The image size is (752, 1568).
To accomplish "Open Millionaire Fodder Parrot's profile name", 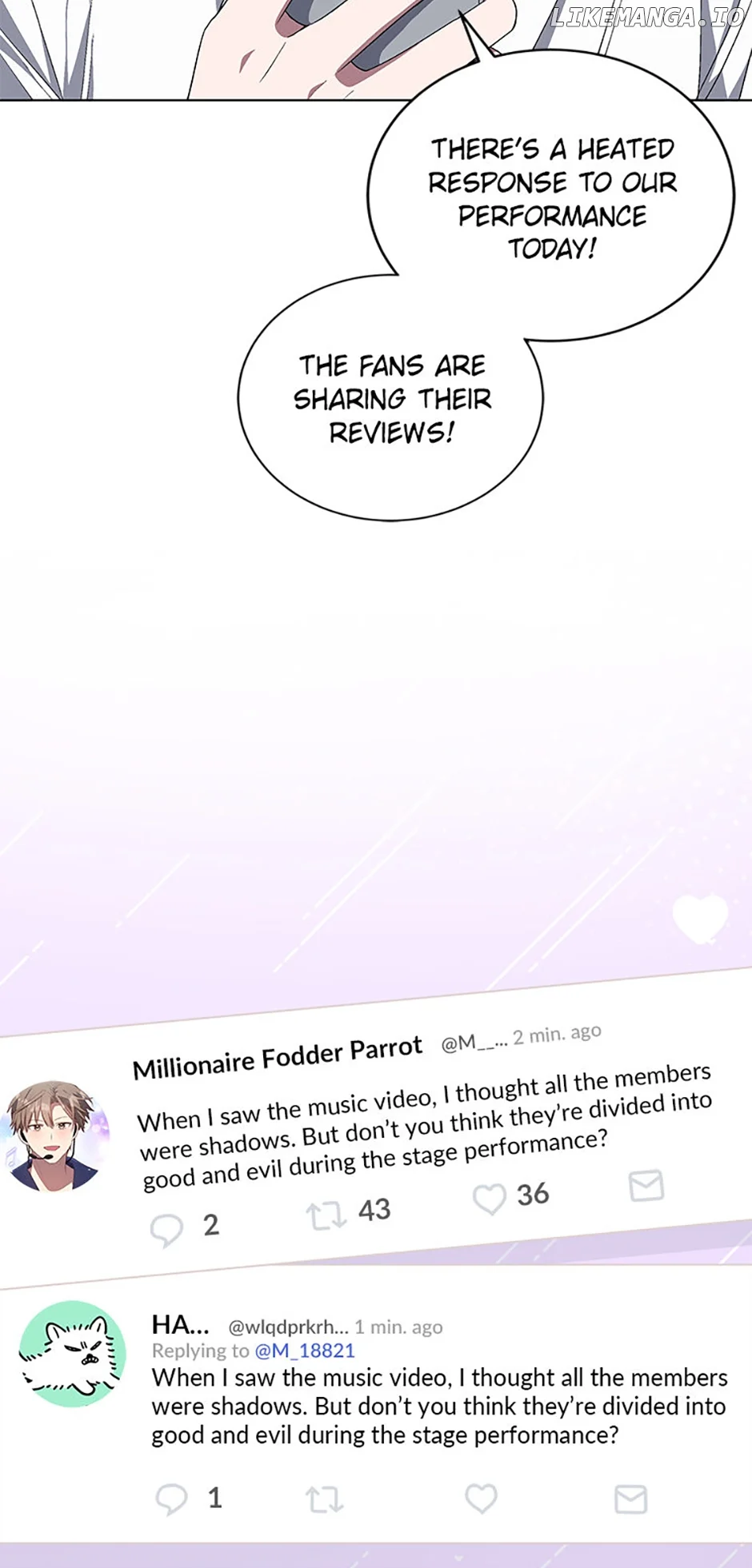I will tap(277, 1057).
